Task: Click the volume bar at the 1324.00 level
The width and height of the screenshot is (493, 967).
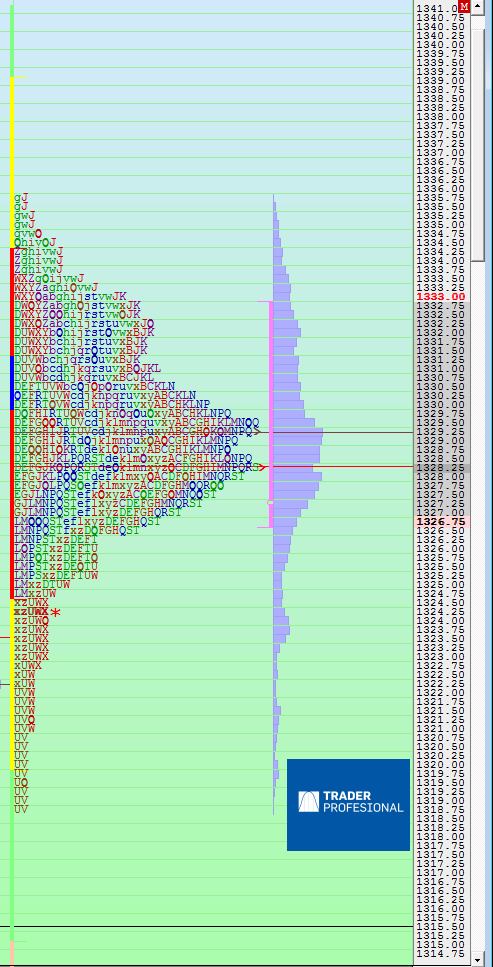Action: [281, 621]
